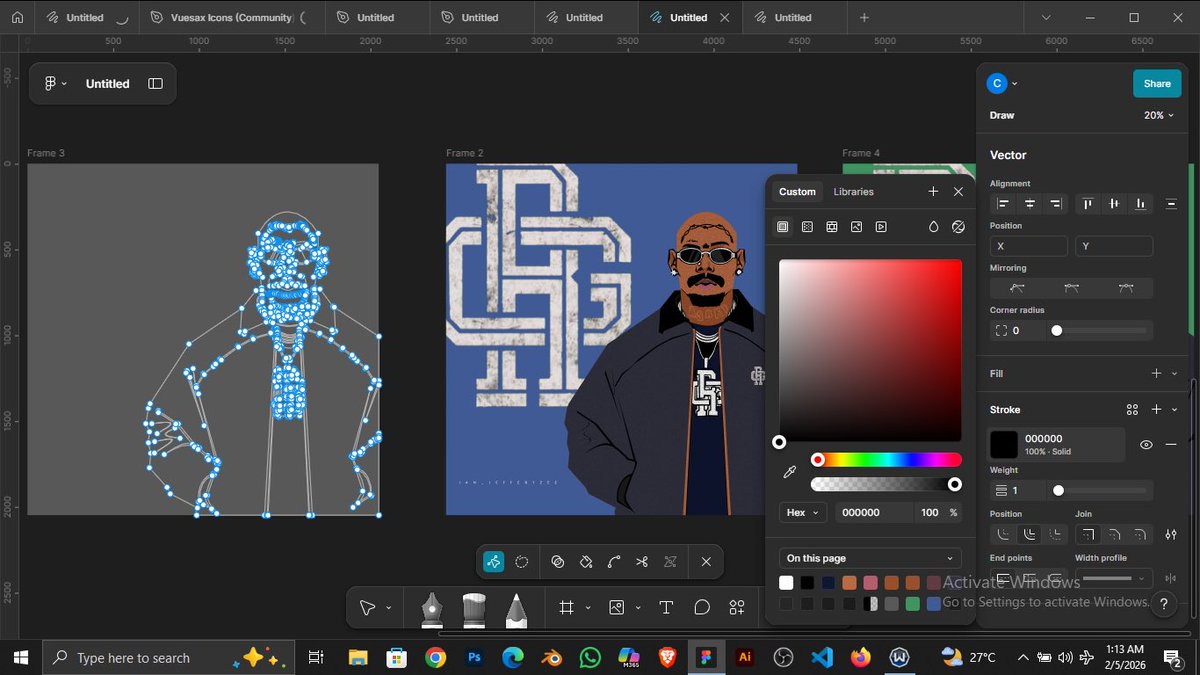This screenshot has height=675, width=1200.
Task: Close the color picker popup
Action: pyautogui.click(x=958, y=191)
